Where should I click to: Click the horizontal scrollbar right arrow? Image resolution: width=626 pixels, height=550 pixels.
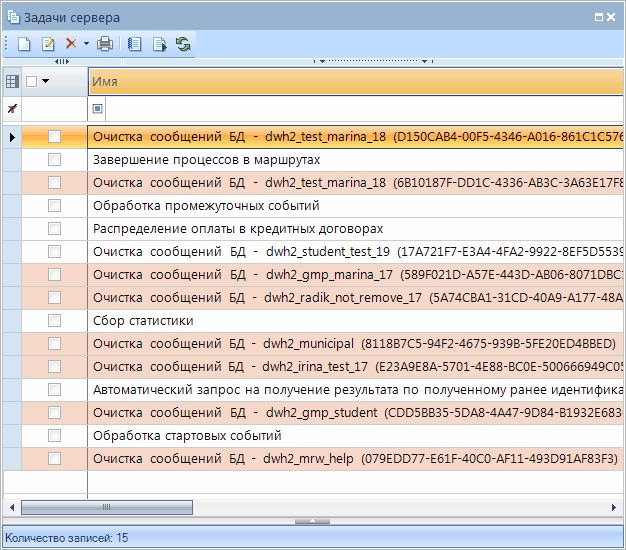point(613,508)
